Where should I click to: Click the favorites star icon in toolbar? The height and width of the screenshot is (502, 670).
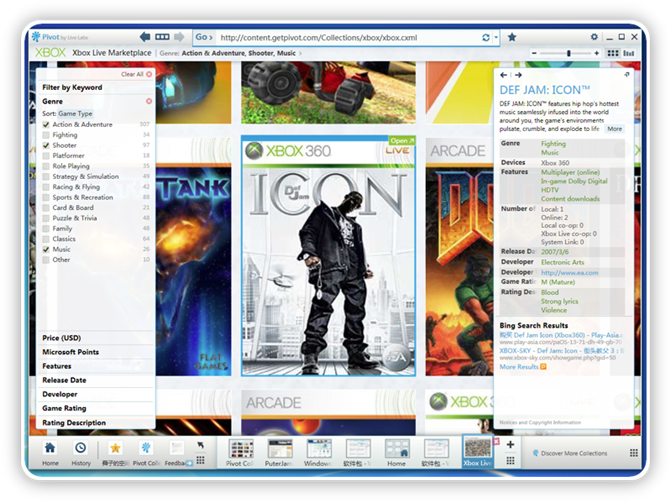512,37
